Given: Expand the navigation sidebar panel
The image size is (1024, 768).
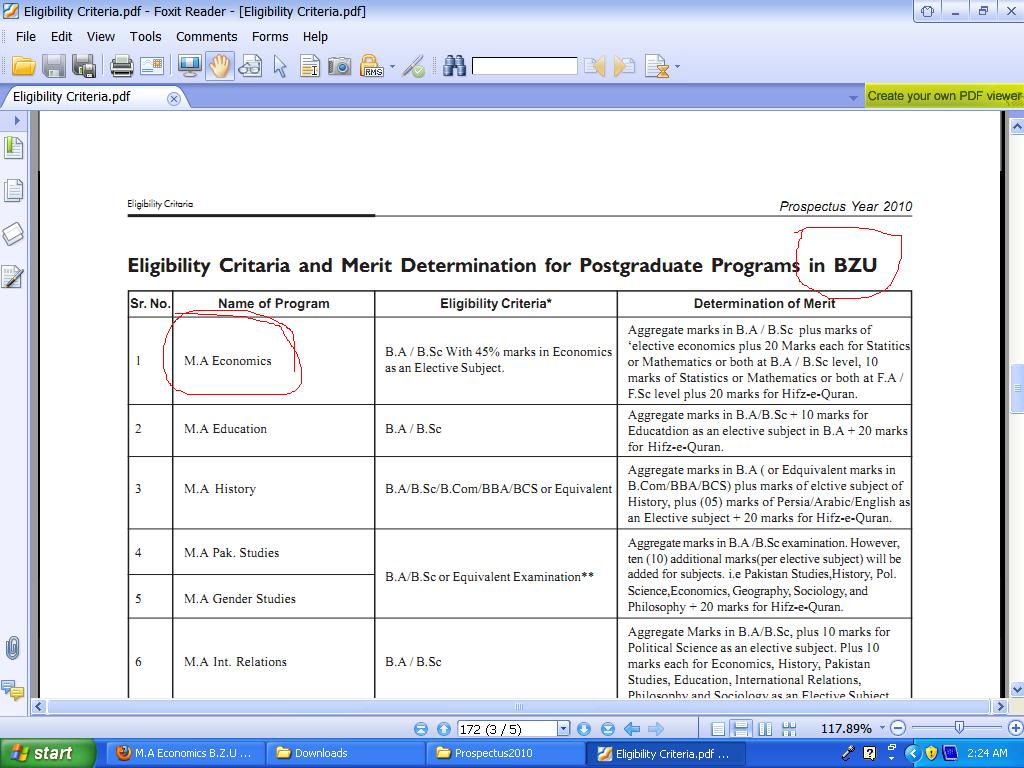Looking at the screenshot, I should [16, 120].
